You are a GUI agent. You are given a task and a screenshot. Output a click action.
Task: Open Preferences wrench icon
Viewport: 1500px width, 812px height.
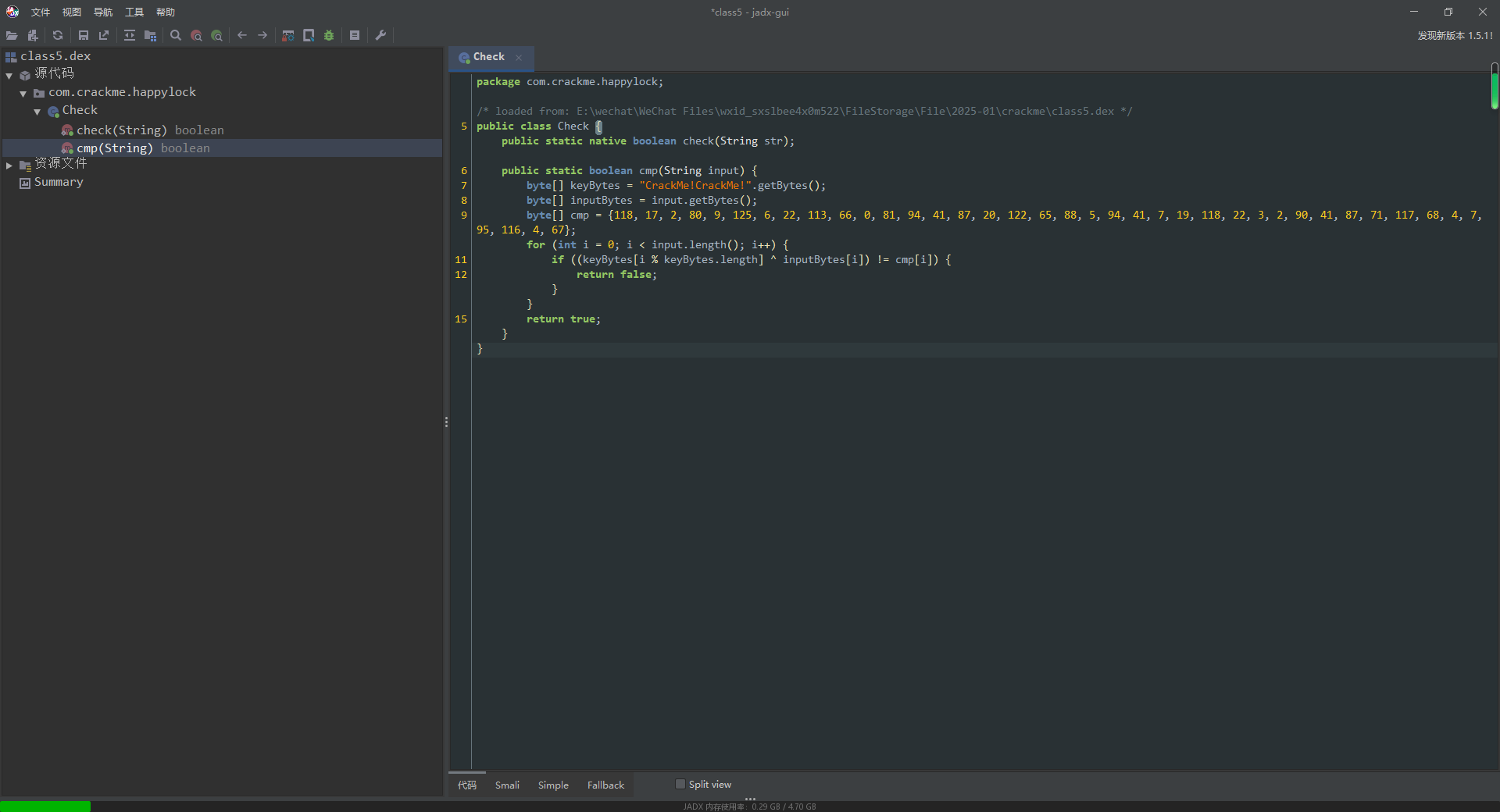pyautogui.click(x=380, y=35)
